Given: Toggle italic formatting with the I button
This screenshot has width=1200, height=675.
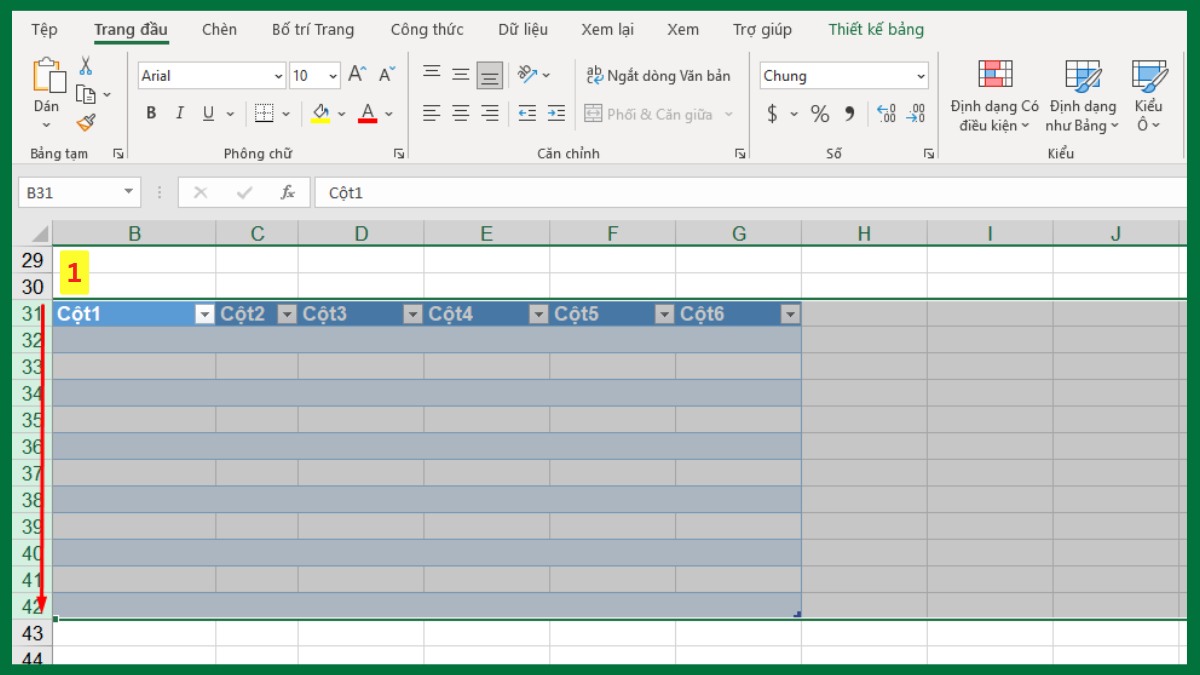Looking at the screenshot, I should (179, 113).
